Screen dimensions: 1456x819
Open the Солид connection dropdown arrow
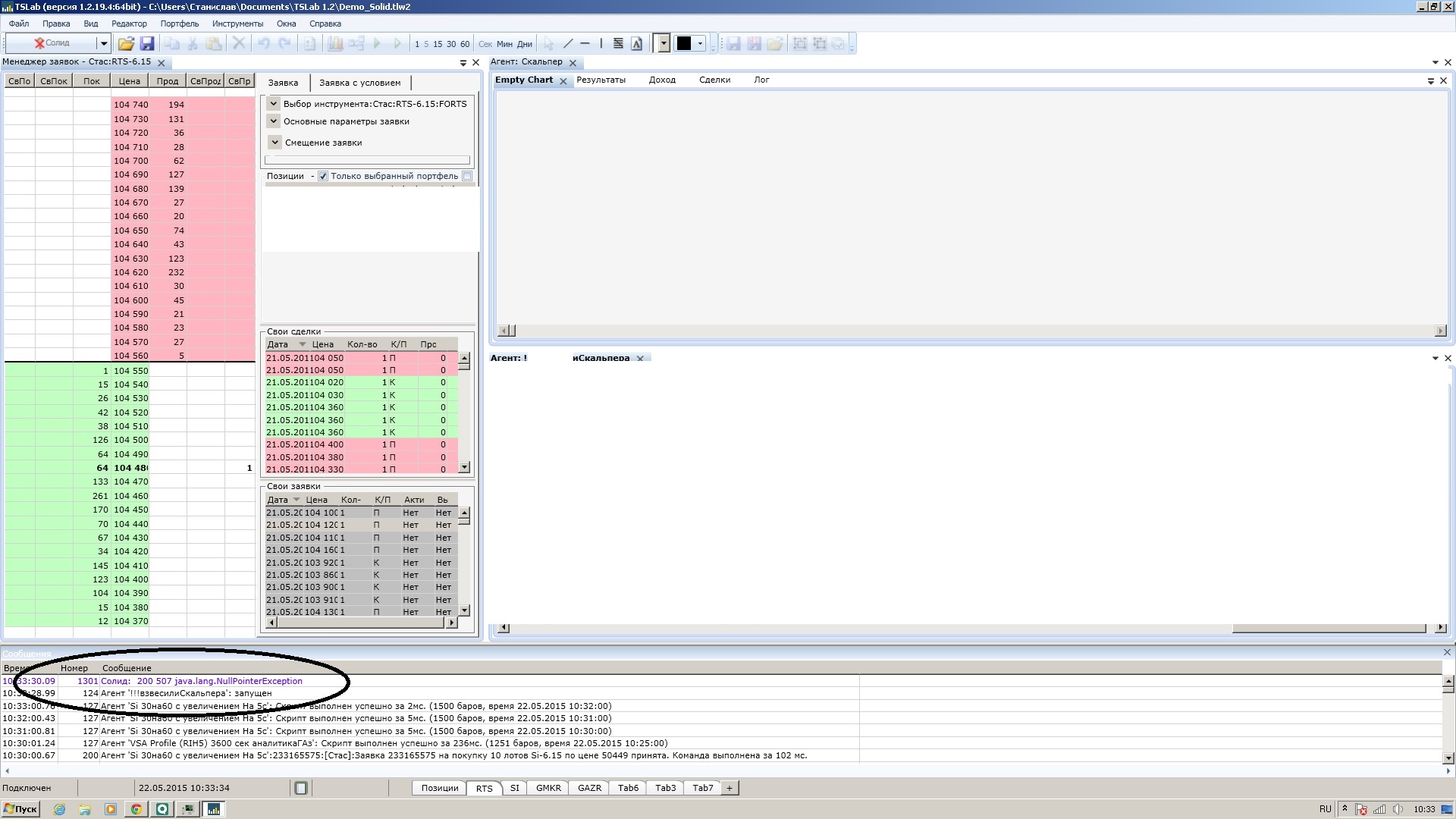click(x=104, y=43)
